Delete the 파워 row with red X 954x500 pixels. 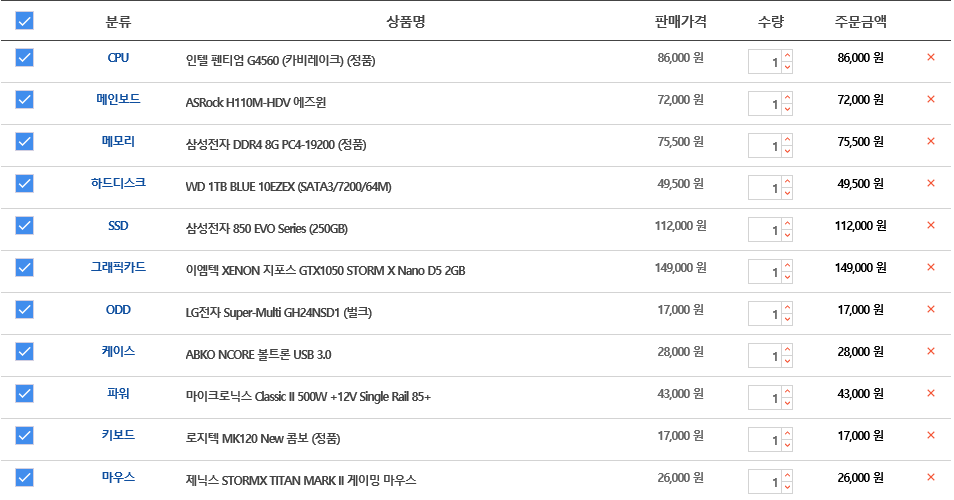pyautogui.click(x=930, y=393)
